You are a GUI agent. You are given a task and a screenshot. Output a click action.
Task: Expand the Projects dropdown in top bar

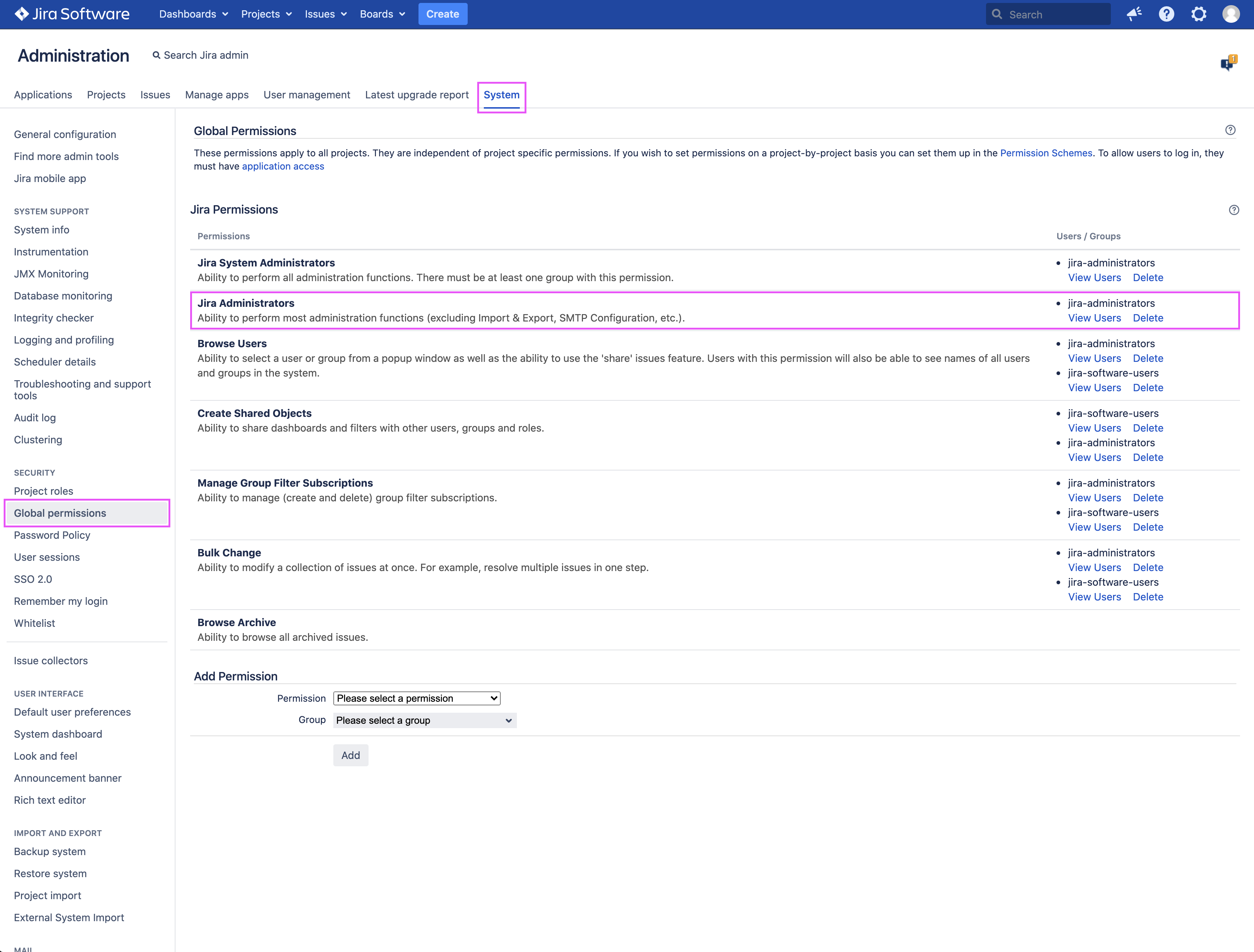click(x=267, y=14)
